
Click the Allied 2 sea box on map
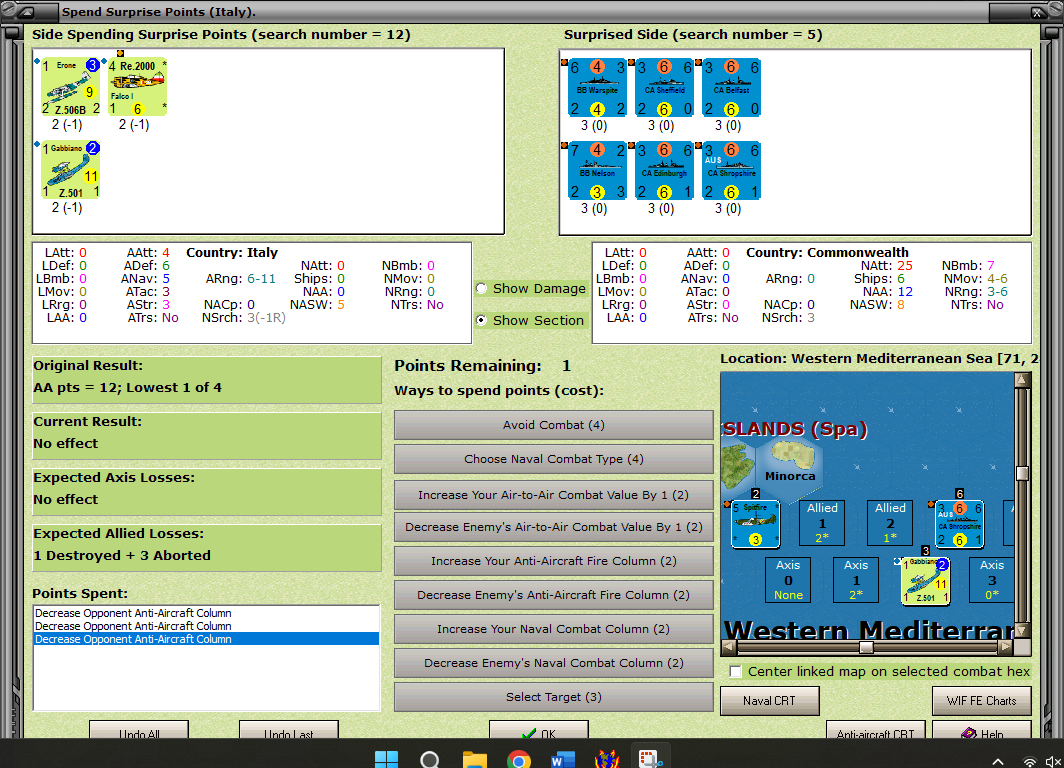click(x=890, y=522)
